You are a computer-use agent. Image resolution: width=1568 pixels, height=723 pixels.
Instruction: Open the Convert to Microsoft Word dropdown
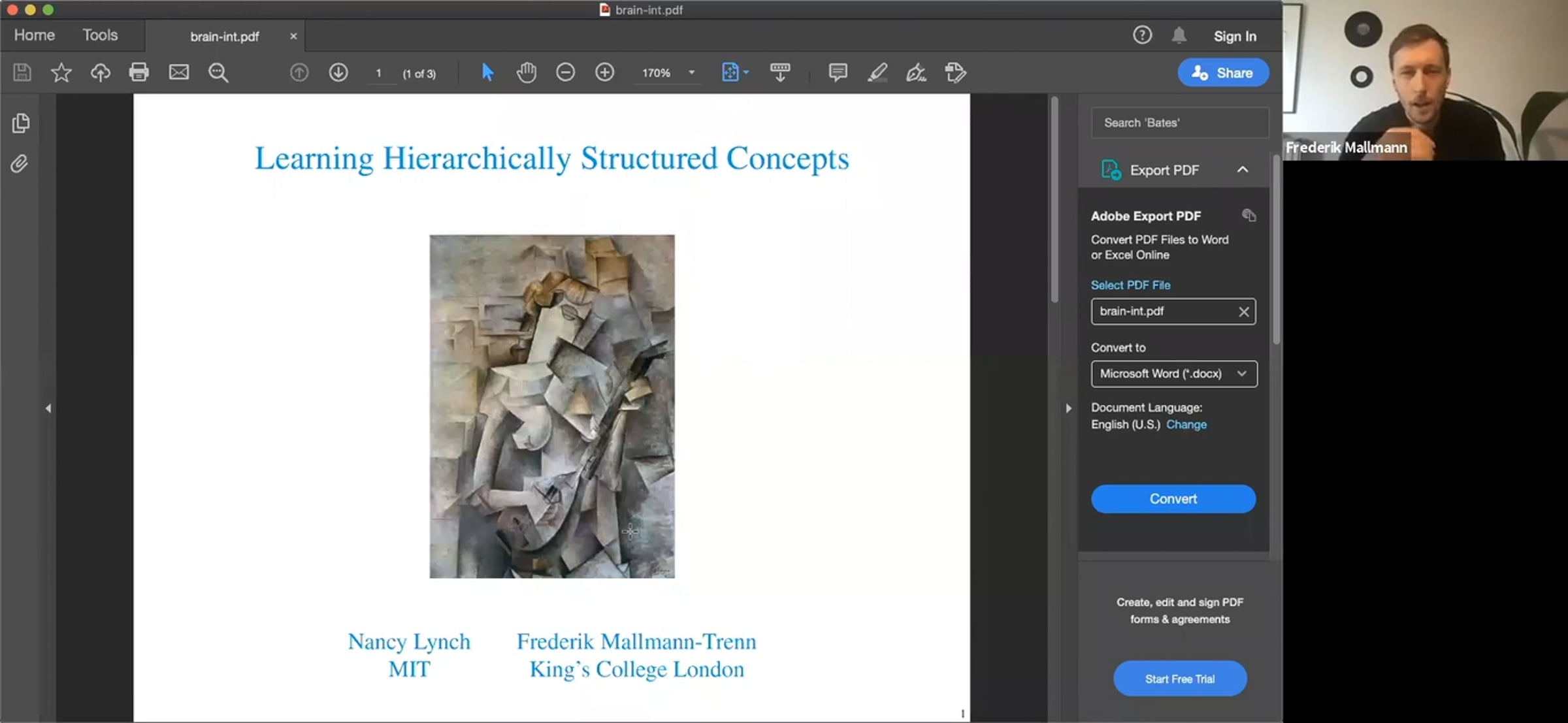coord(1174,374)
